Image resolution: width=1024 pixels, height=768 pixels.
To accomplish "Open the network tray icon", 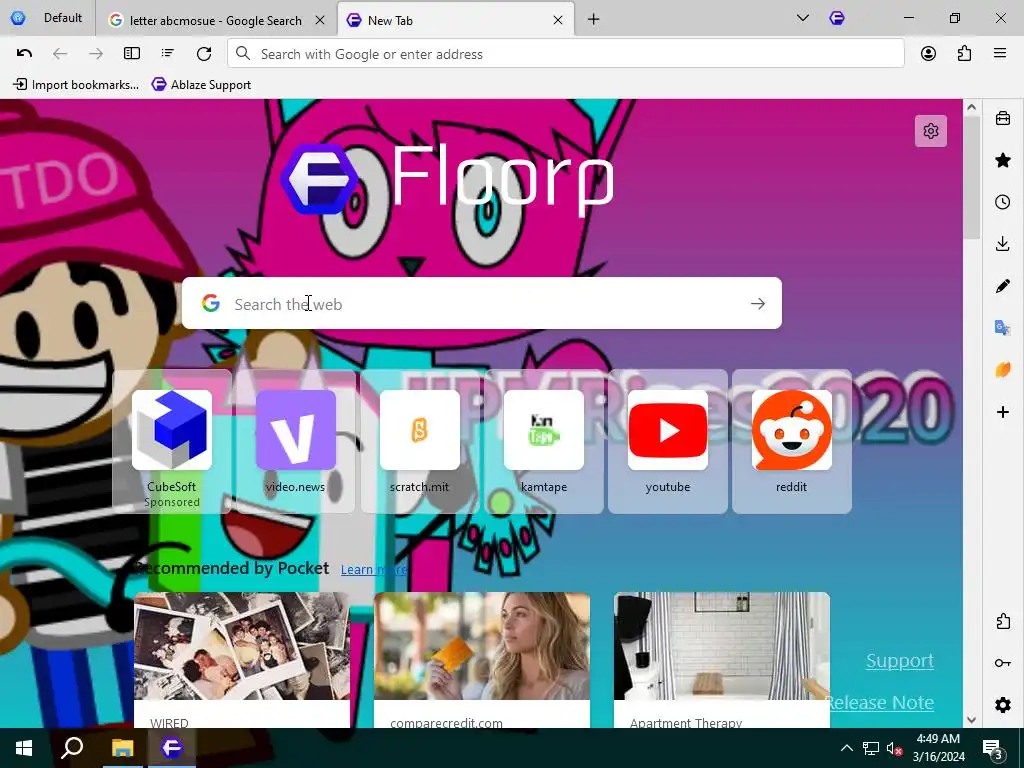I will pos(871,748).
